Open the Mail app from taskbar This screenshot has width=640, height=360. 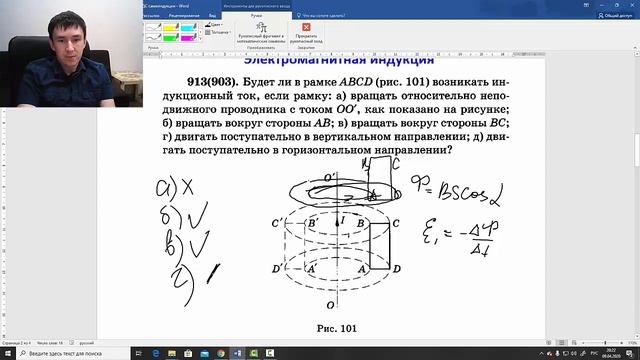204,353
